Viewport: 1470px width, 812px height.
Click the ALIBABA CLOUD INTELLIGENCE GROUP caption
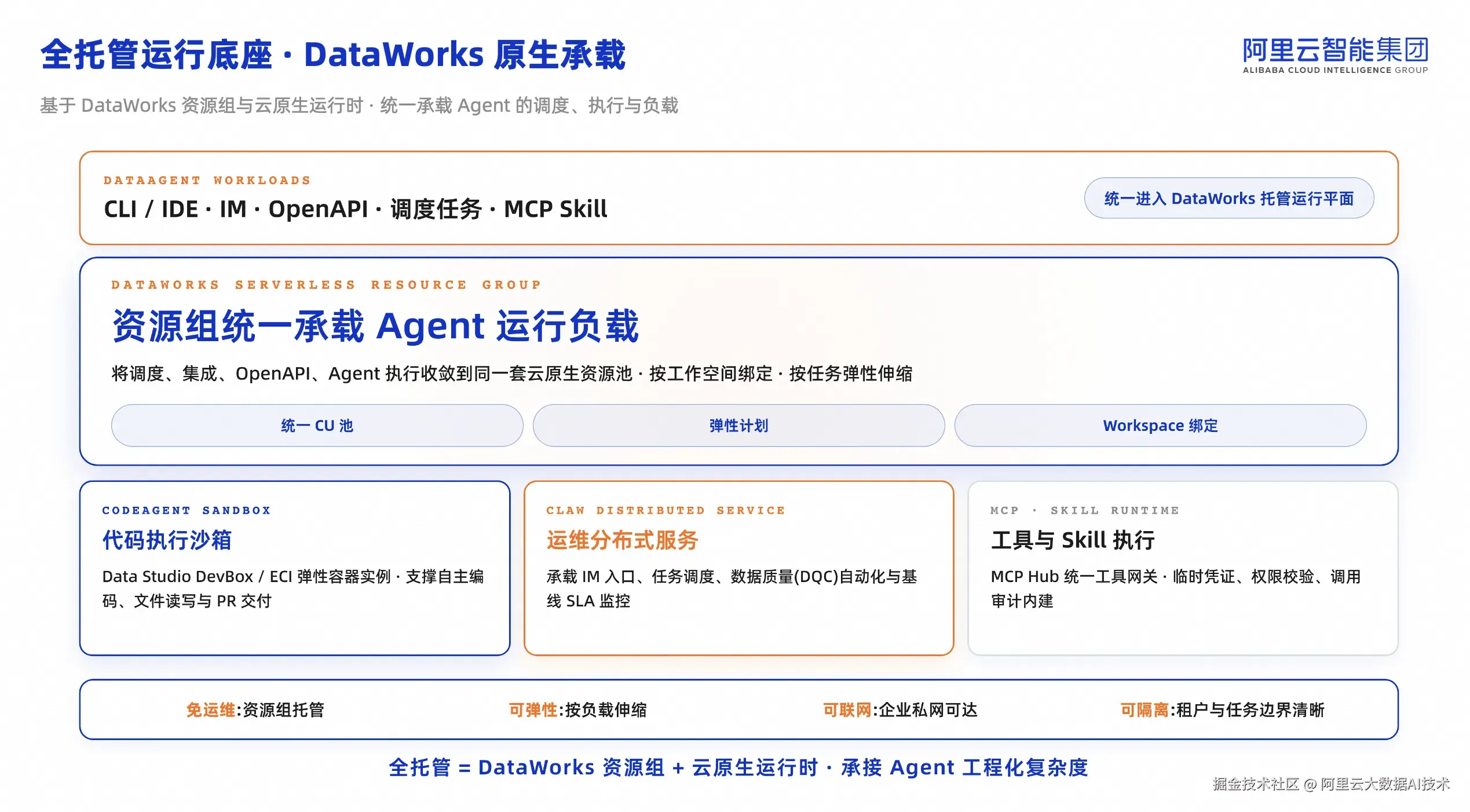pyautogui.click(x=1335, y=70)
